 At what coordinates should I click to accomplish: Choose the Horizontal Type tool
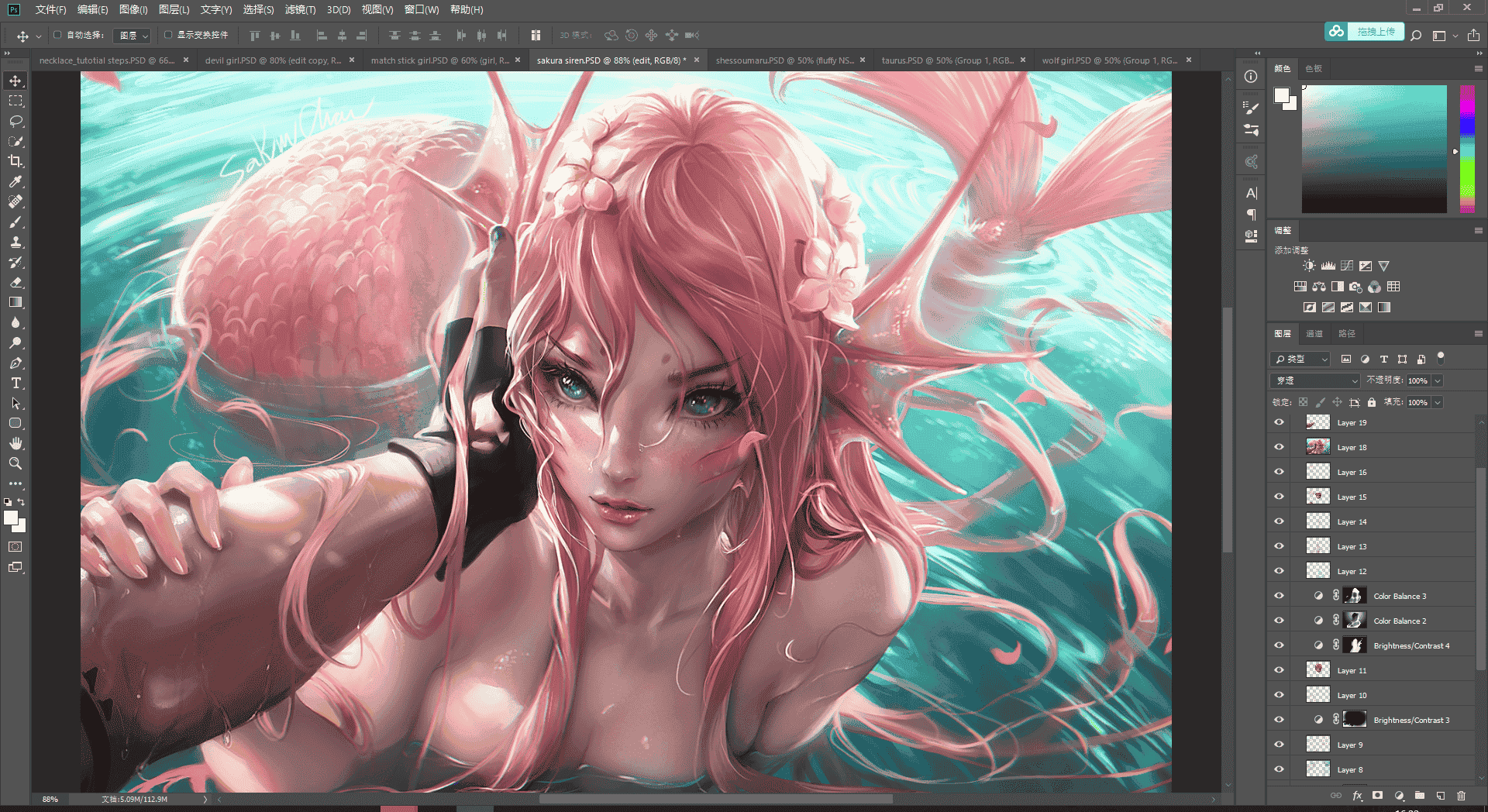click(x=15, y=383)
